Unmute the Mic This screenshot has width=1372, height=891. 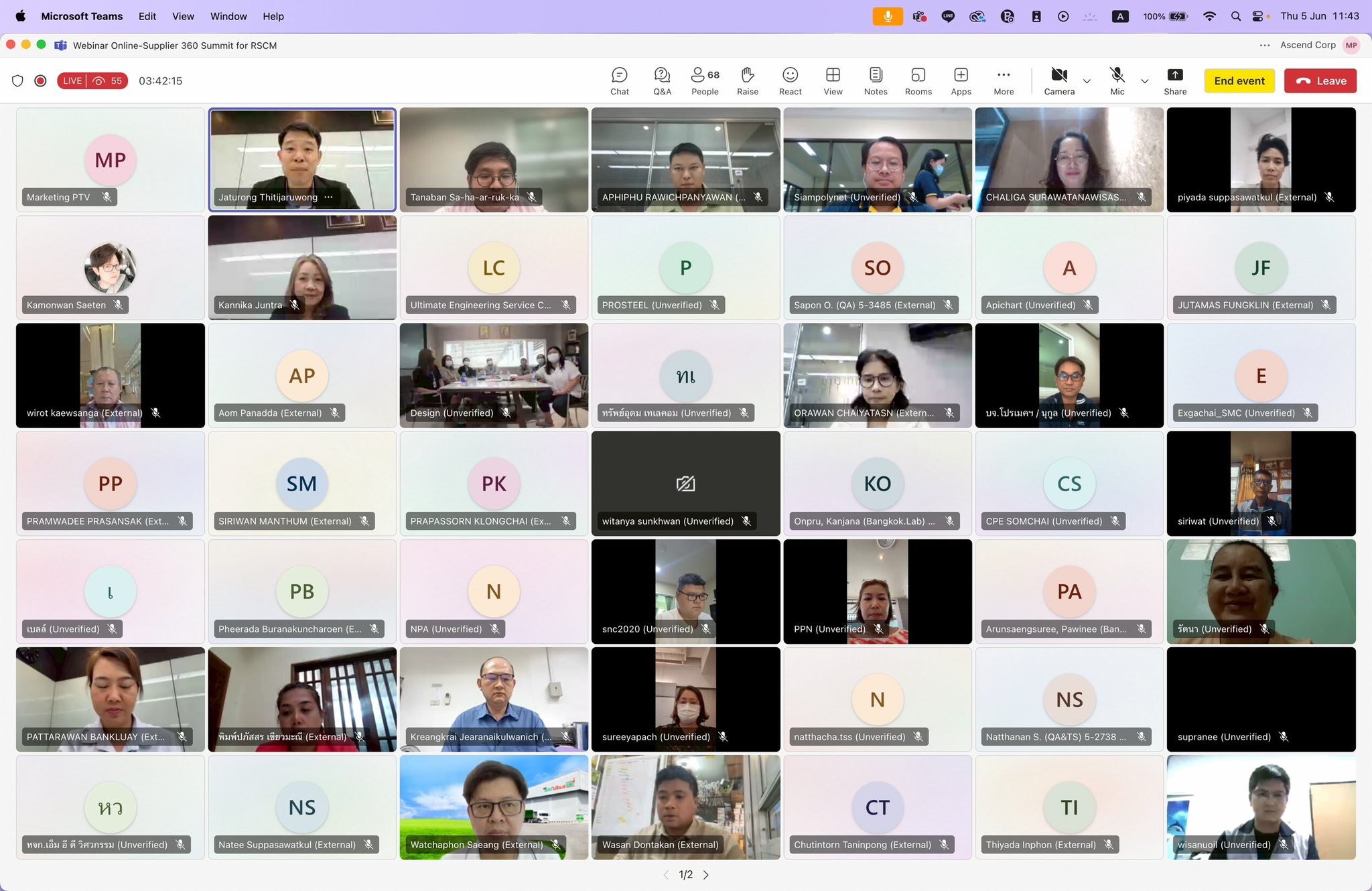1117,81
